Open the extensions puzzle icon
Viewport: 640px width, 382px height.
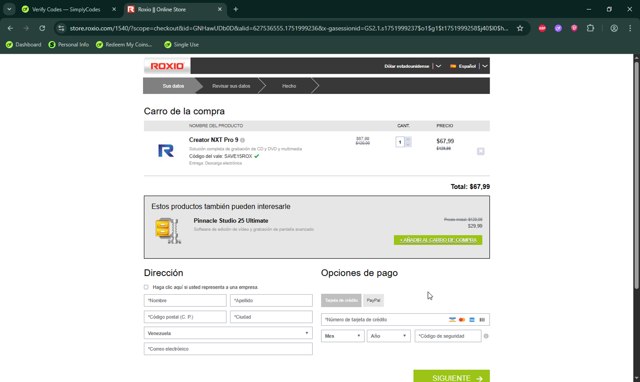coord(590,28)
